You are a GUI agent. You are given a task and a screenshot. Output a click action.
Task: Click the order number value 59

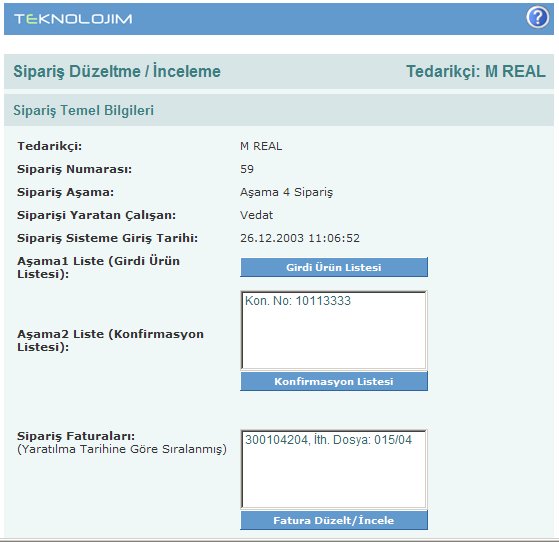247,169
